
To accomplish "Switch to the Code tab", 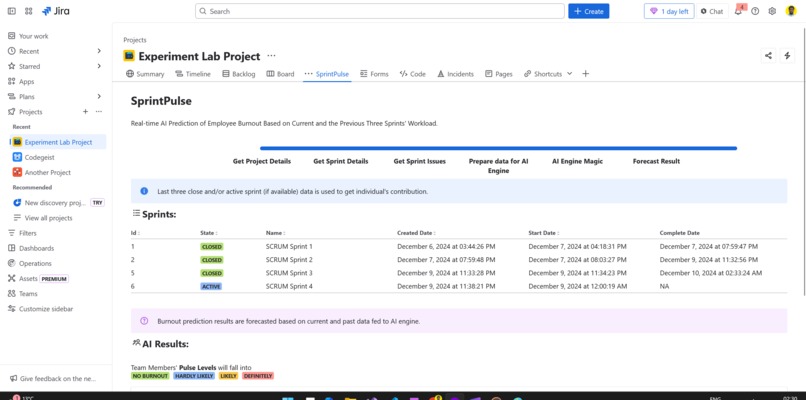I will coord(413,74).
